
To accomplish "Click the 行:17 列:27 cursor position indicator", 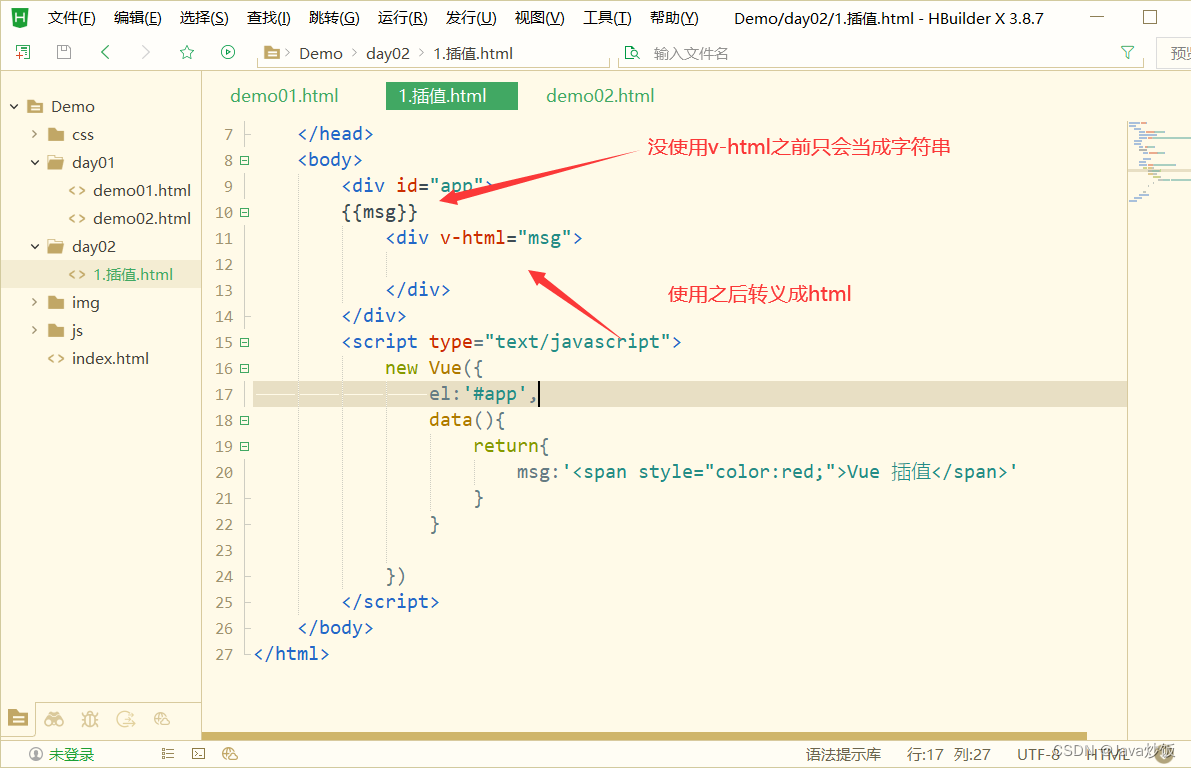I will 949,754.
